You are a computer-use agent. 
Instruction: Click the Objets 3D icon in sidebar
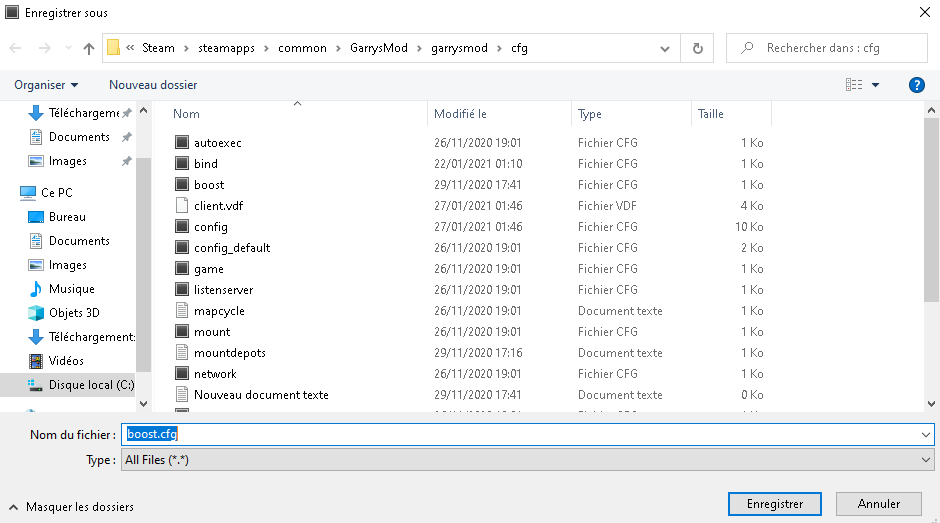(x=36, y=313)
